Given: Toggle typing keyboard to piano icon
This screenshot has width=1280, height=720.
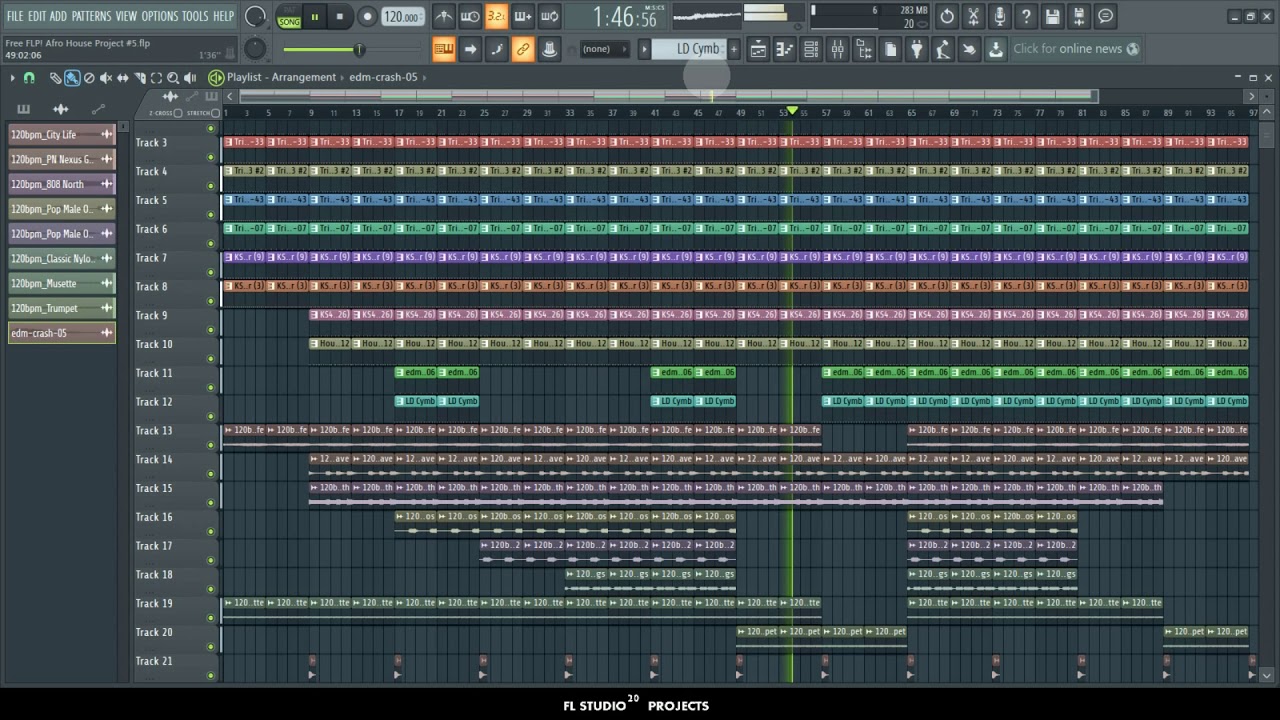Looking at the screenshot, I should tap(444, 49).
